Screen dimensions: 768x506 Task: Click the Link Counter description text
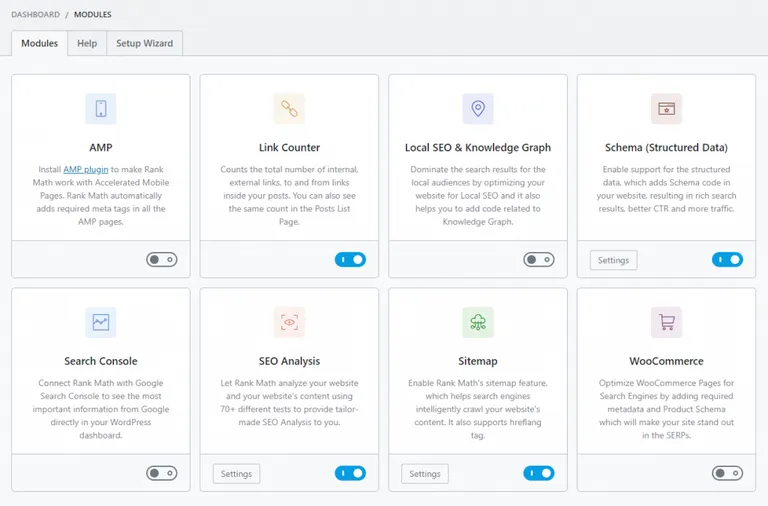[289, 195]
